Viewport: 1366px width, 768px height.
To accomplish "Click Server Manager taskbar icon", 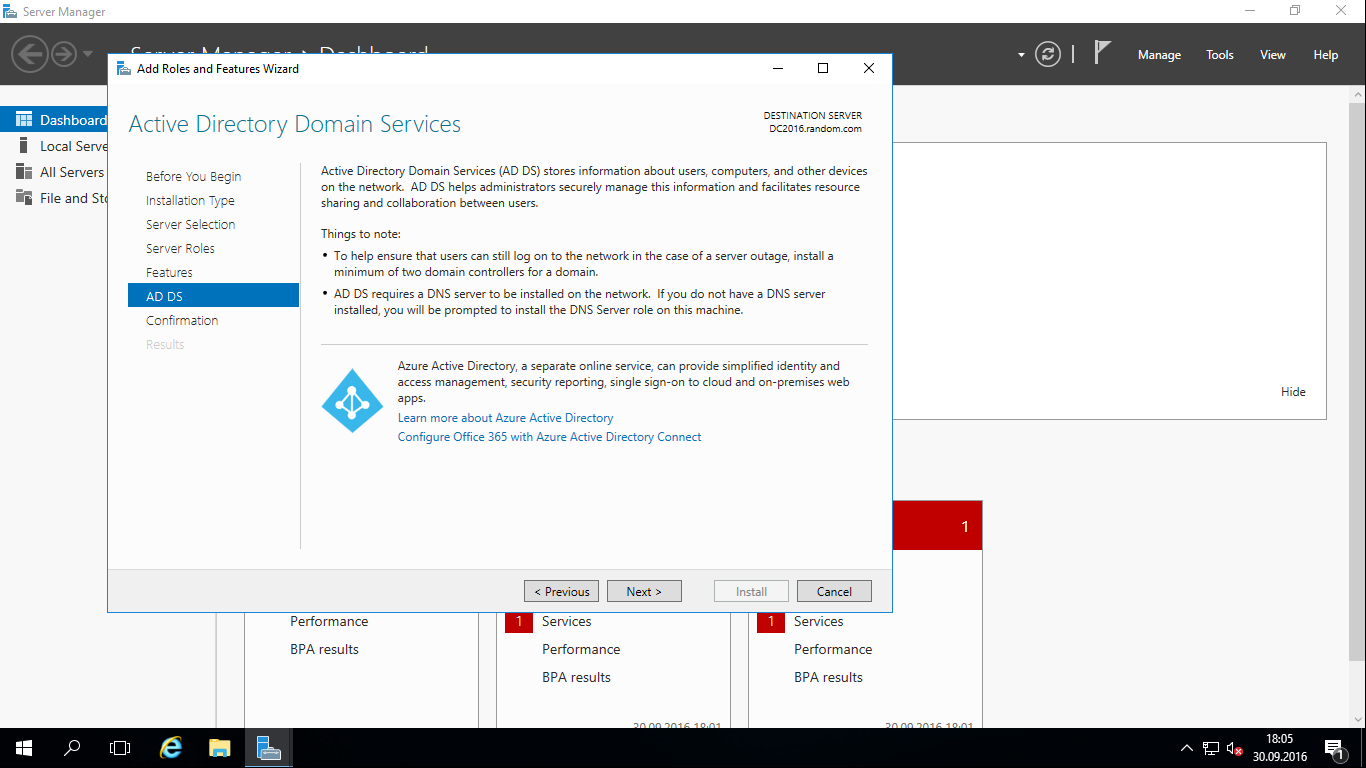I will tap(268, 748).
